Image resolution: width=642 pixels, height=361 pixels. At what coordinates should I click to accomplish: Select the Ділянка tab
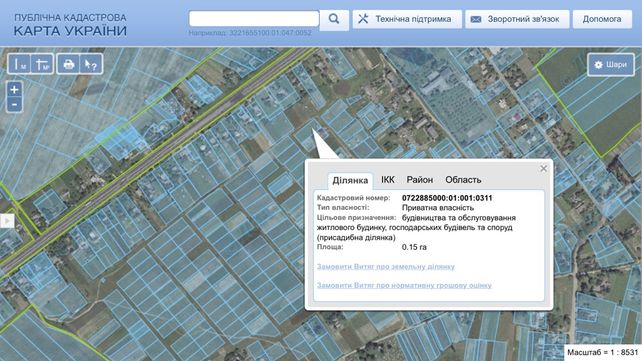pyautogui.click(x=350, y=180)
